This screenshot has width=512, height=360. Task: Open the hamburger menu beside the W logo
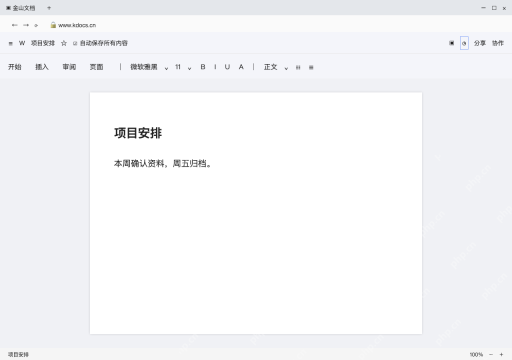pyautogui.click(x=11, y=43)
